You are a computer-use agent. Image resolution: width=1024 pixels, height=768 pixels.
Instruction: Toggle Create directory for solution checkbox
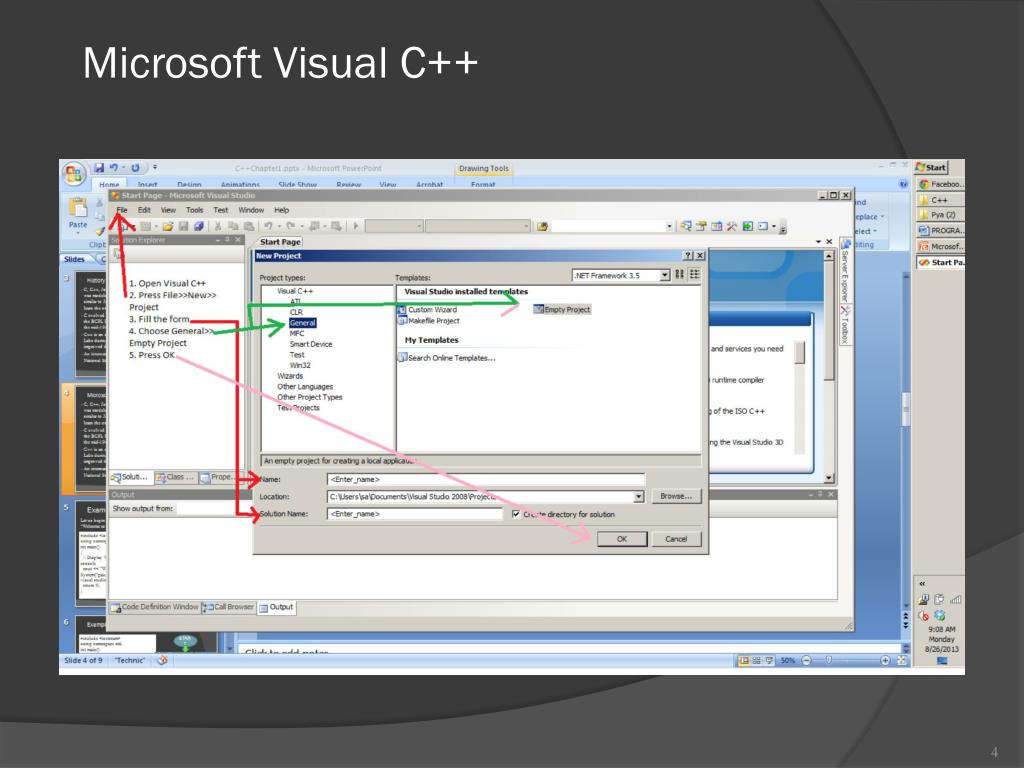pyautogui.click(x=516, y=514)
